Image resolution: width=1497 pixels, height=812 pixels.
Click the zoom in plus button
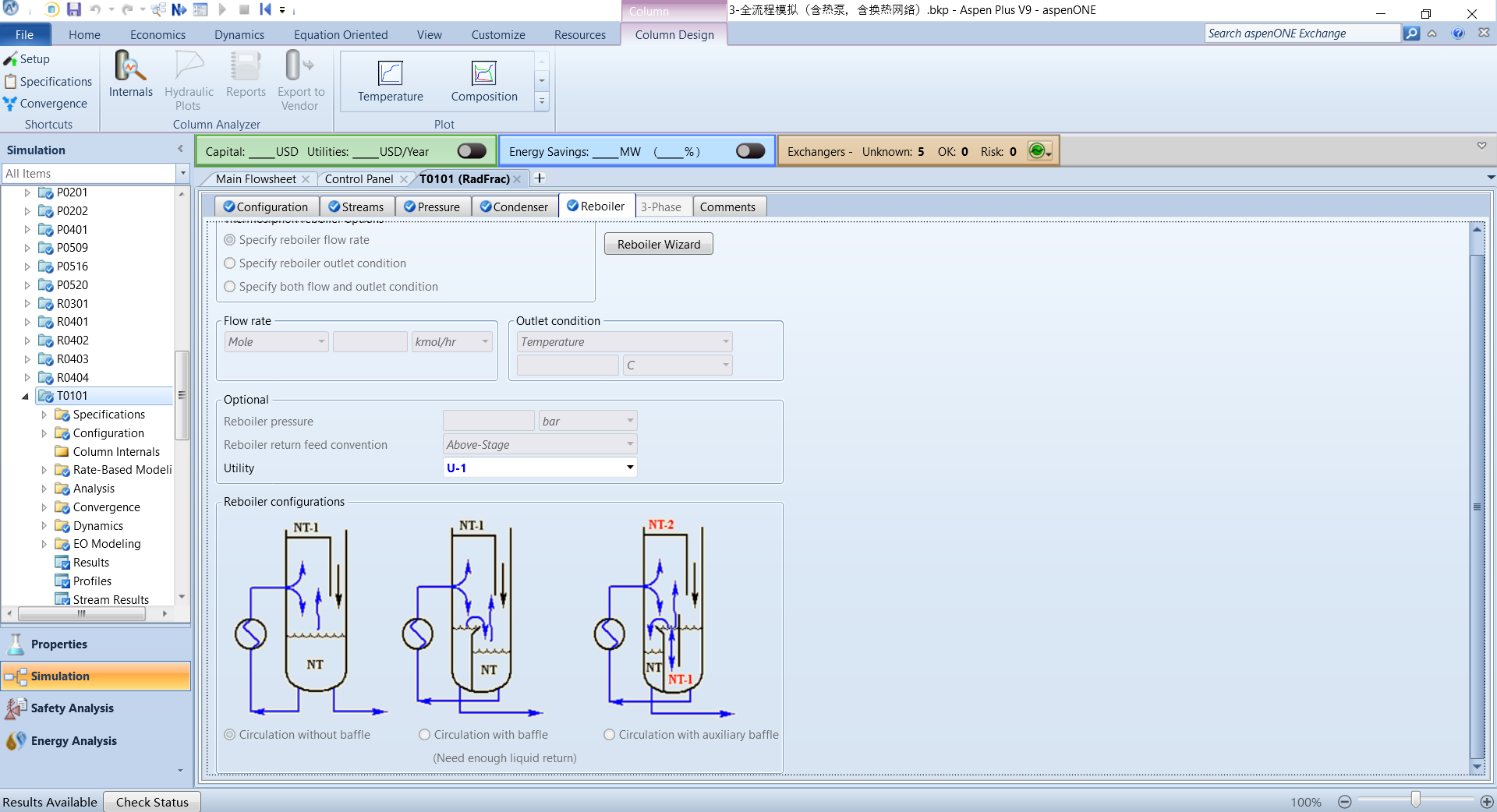1487,802
